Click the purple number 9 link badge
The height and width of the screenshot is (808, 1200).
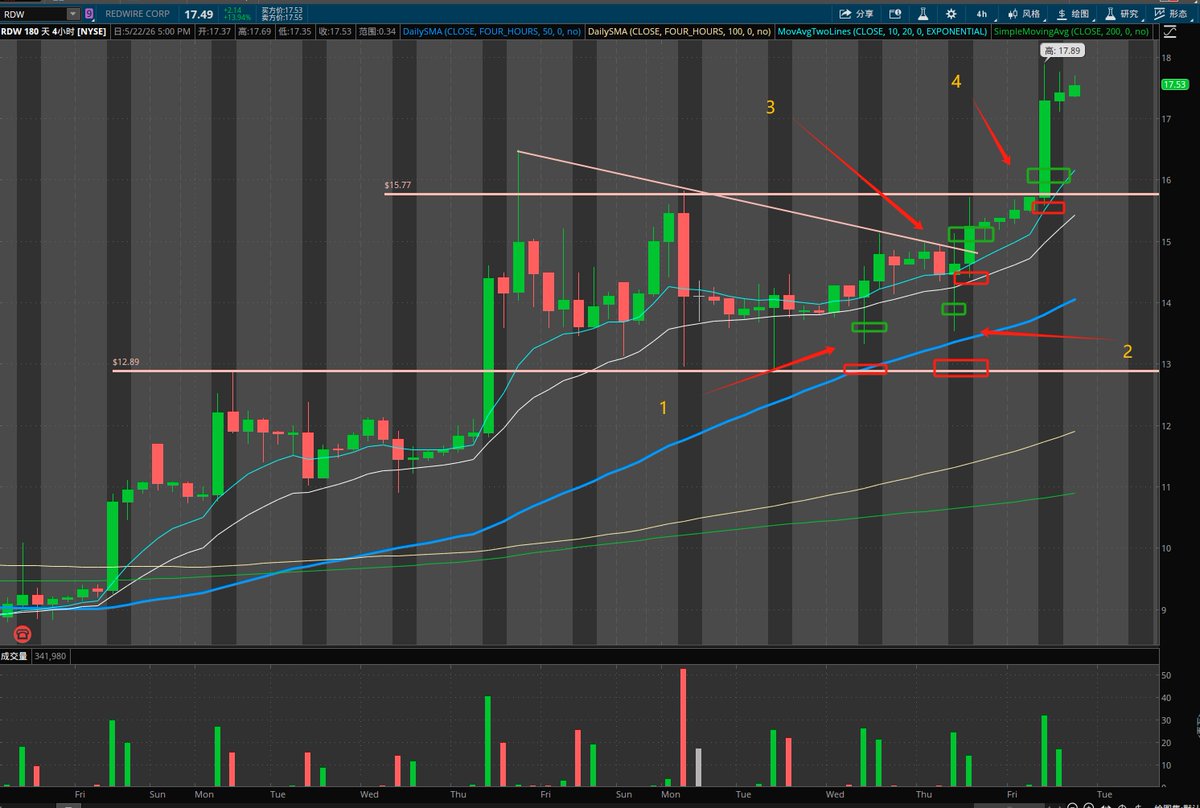(x=90, y=14)
